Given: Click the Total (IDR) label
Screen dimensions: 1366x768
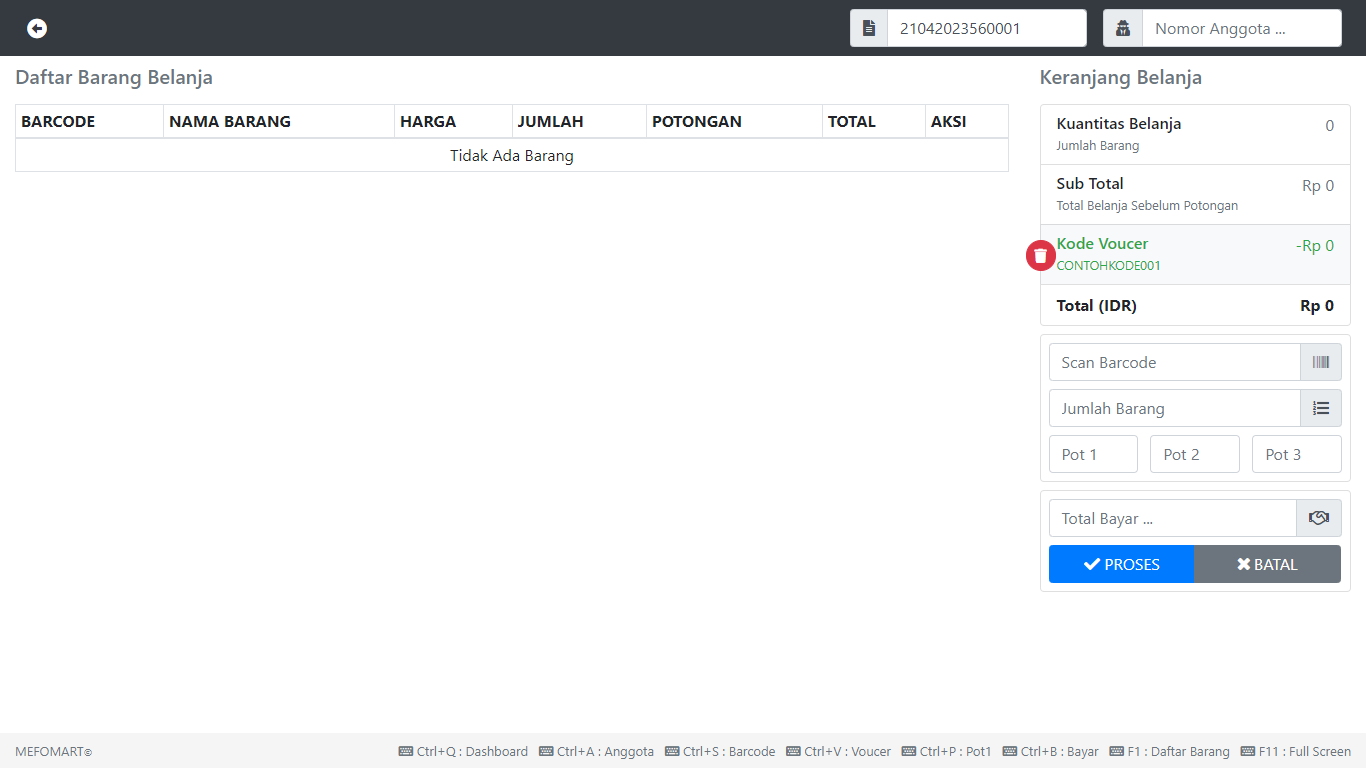Looking at the screenshot, I should [1097, 305].
